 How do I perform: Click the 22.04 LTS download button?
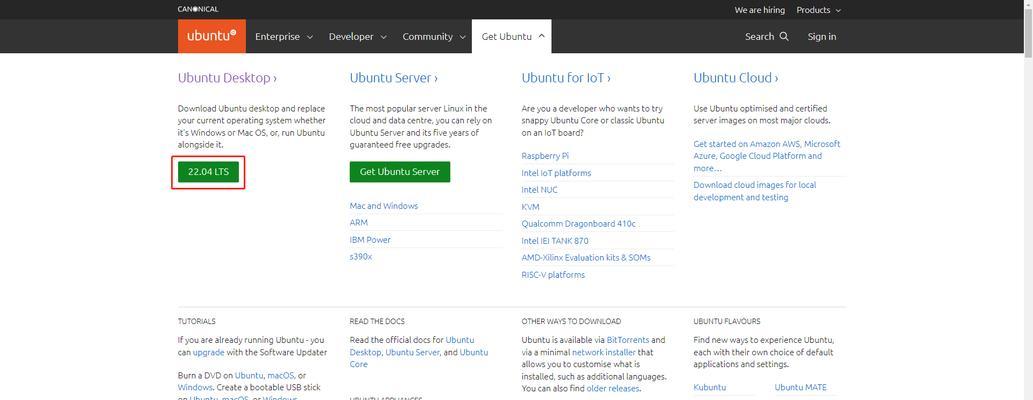click(208, 172)
